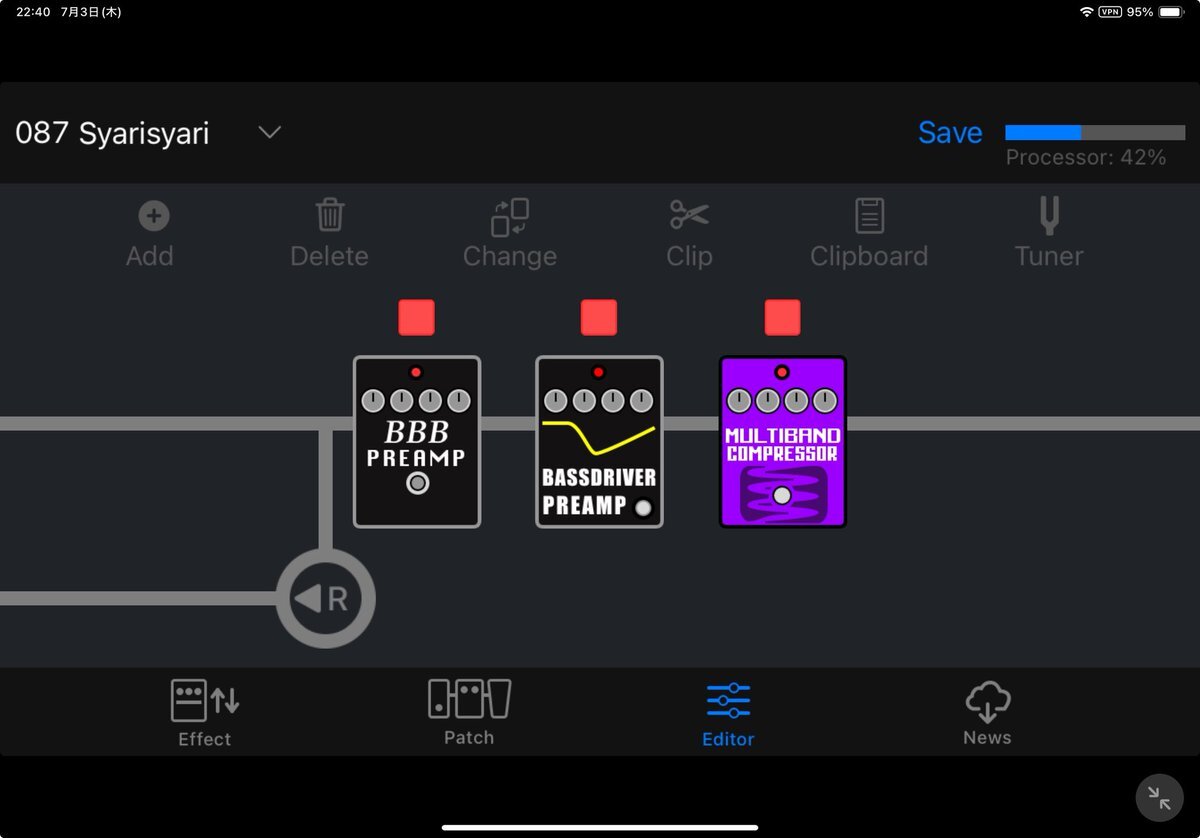Click the Multiband Compressor footswitch

(782, 496)
